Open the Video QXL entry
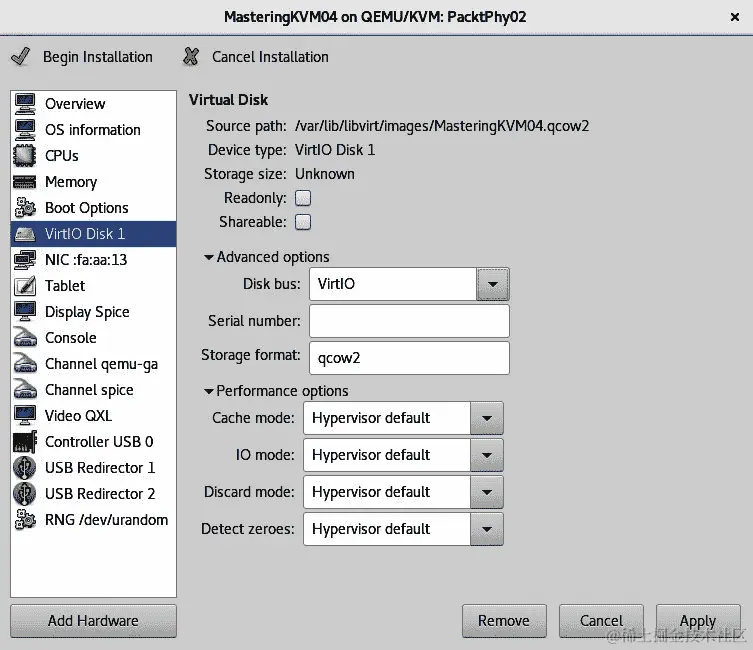The height and width of the screenshot is (650, 753). 94,416
